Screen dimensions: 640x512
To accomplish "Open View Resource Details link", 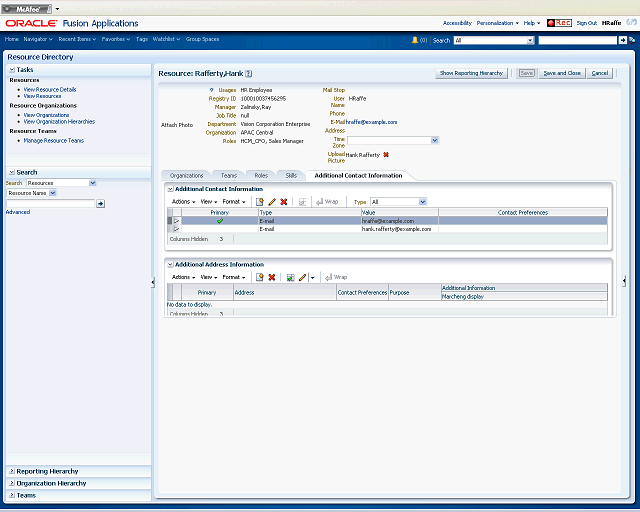I will (50, 89).
